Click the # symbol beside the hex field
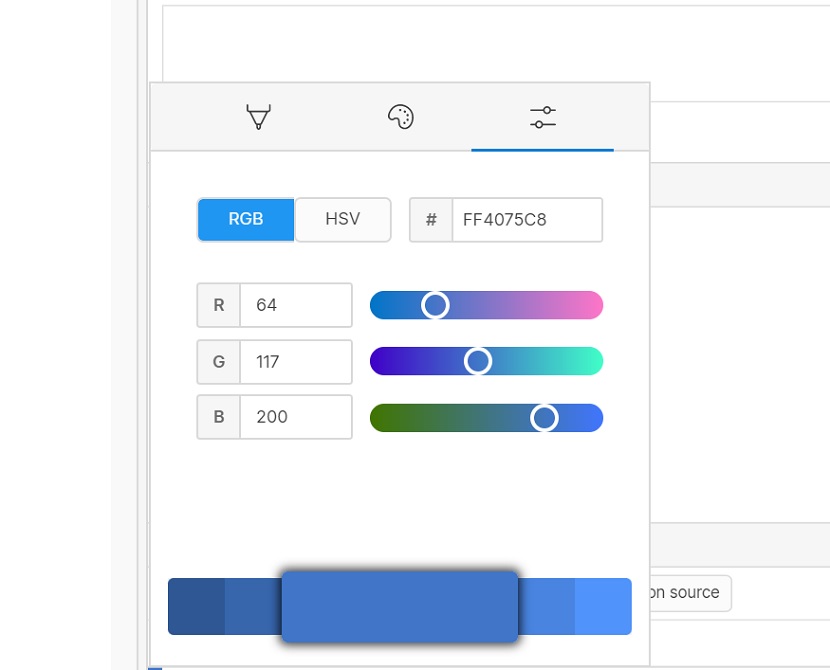 click(x=430, y=219)
